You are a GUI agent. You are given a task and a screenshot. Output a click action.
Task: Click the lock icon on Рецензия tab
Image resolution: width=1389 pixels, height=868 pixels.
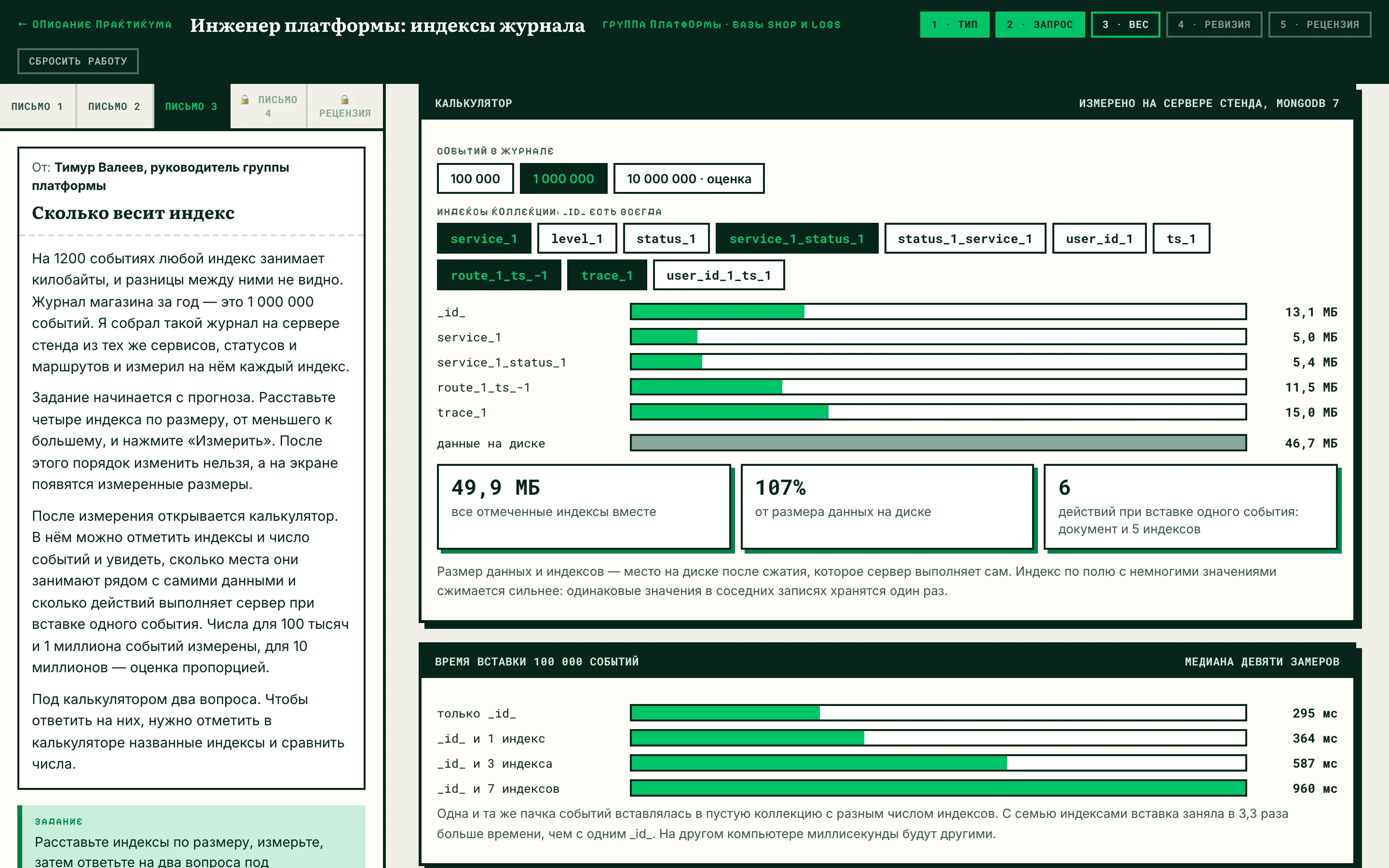(344, 100)
